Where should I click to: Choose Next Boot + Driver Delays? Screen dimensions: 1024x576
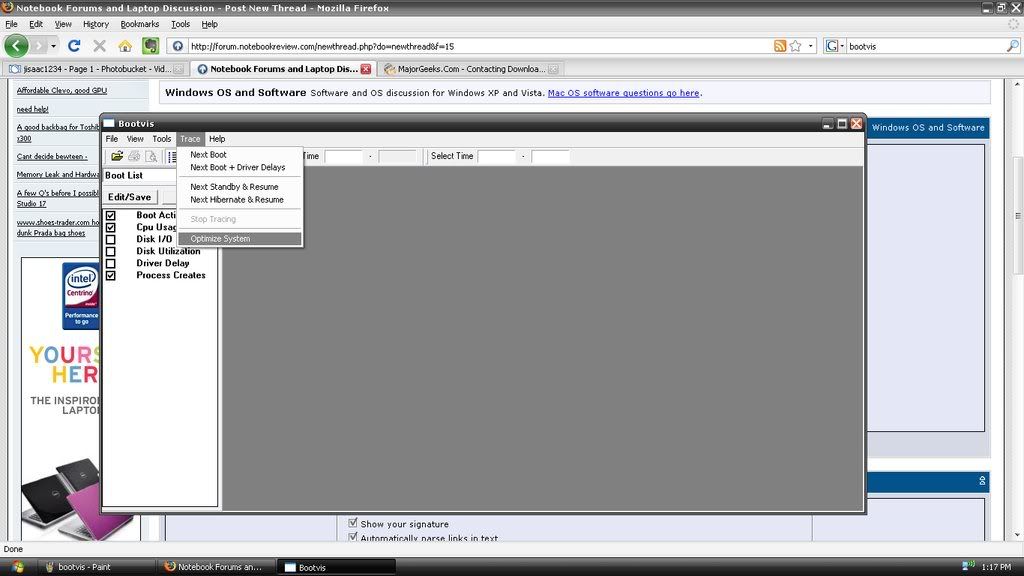pyautogui.click(x=240, y=167)
